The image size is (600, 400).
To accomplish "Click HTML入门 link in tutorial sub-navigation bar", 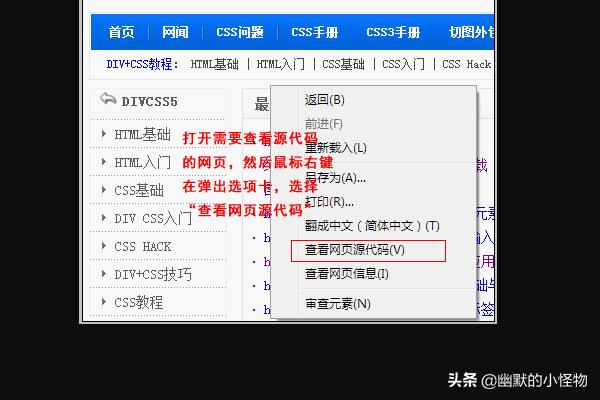I will [x=282, y=64].
